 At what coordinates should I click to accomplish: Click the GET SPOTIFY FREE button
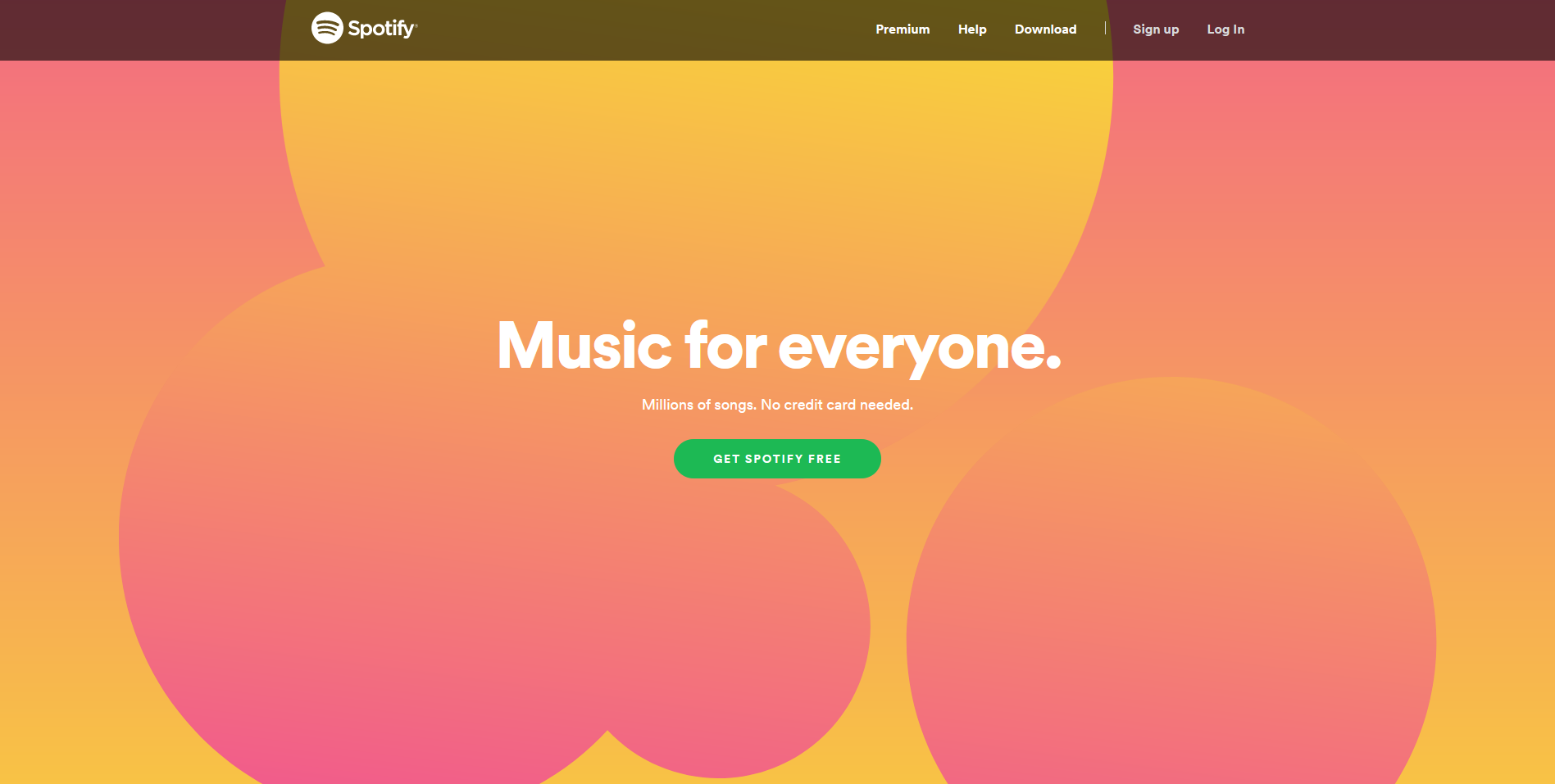[777, 459]
